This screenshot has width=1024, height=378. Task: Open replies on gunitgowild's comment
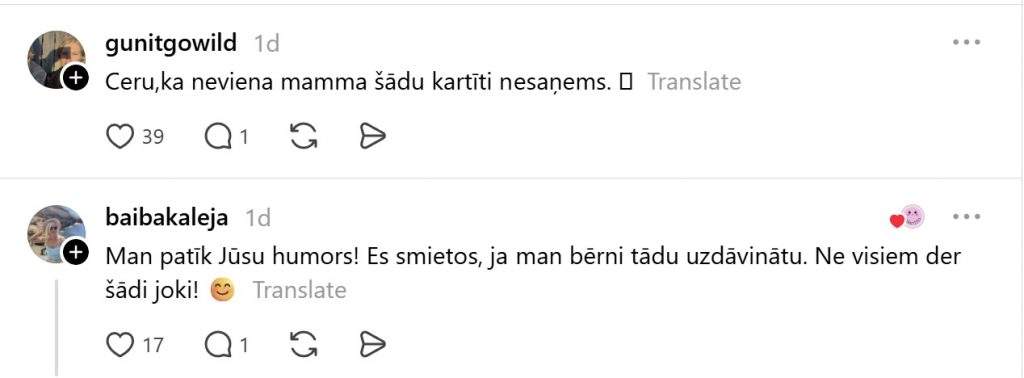pos(217,136)
